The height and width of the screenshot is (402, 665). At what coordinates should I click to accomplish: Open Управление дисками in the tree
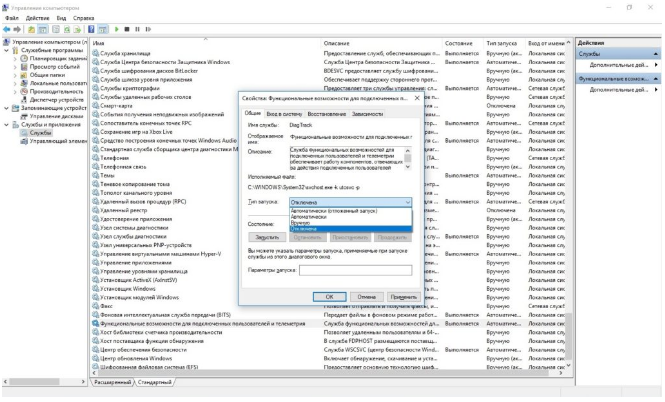tap(56, 116)
